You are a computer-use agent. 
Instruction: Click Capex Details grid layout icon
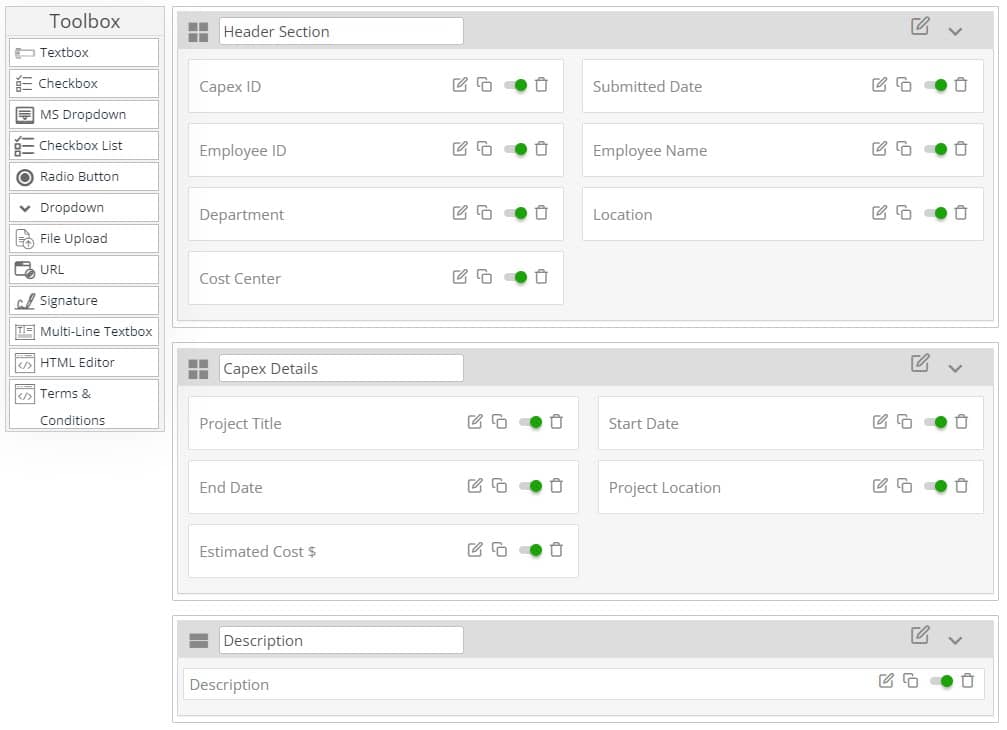(198, 369)
